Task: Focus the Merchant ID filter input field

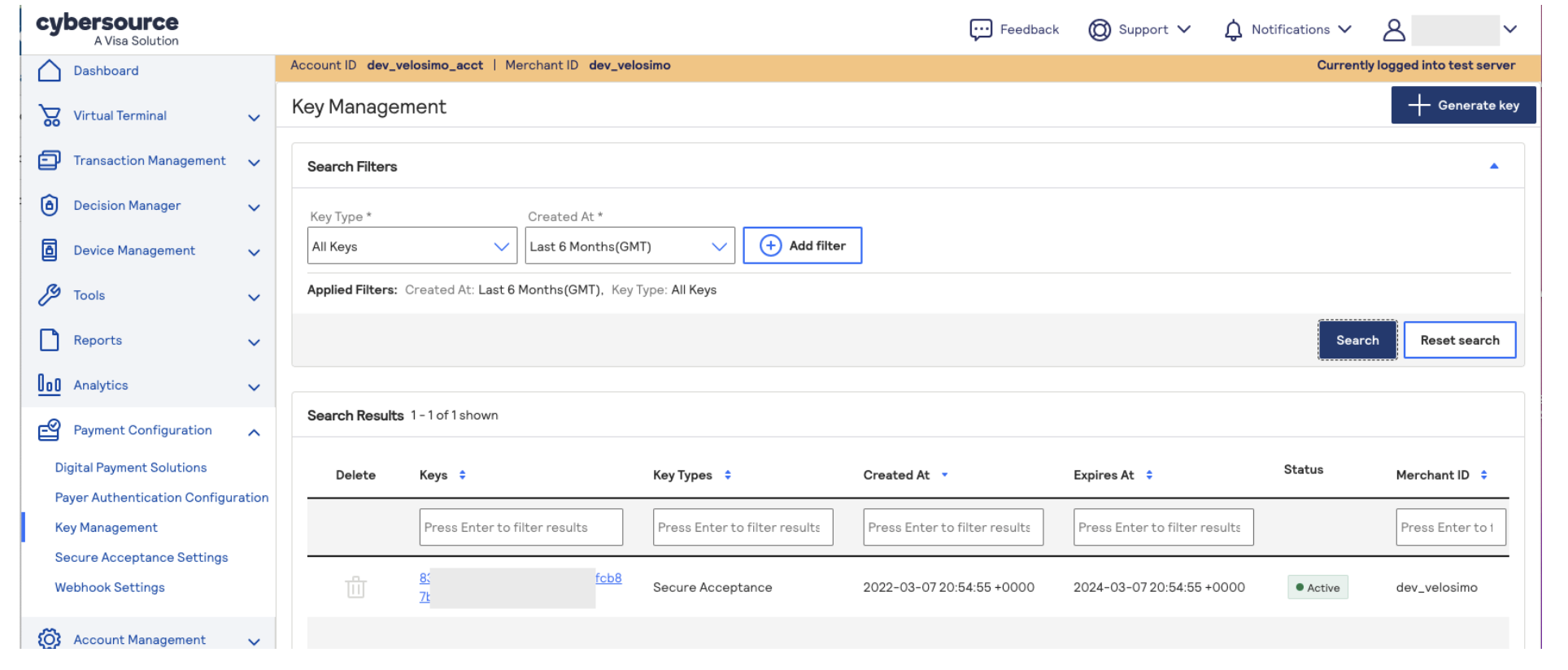Action: 1451,527
